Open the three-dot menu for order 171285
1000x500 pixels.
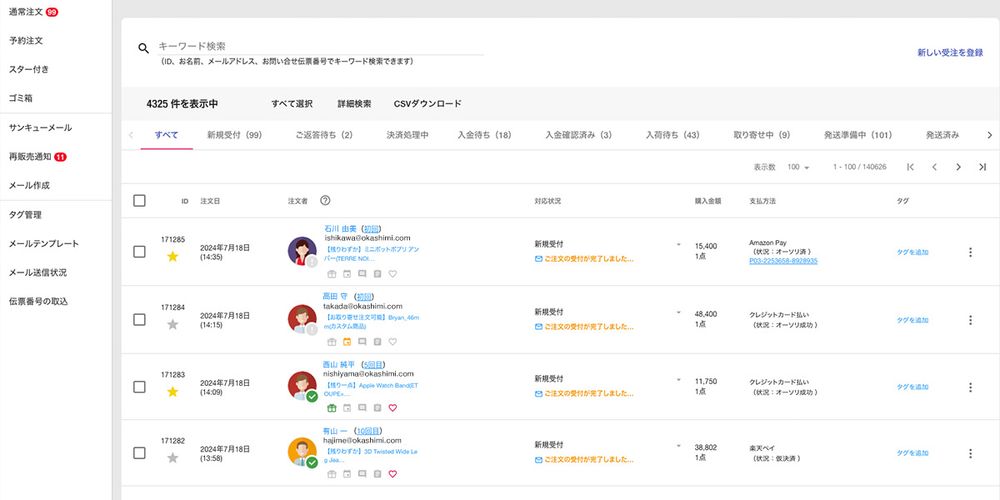point(969,252)
